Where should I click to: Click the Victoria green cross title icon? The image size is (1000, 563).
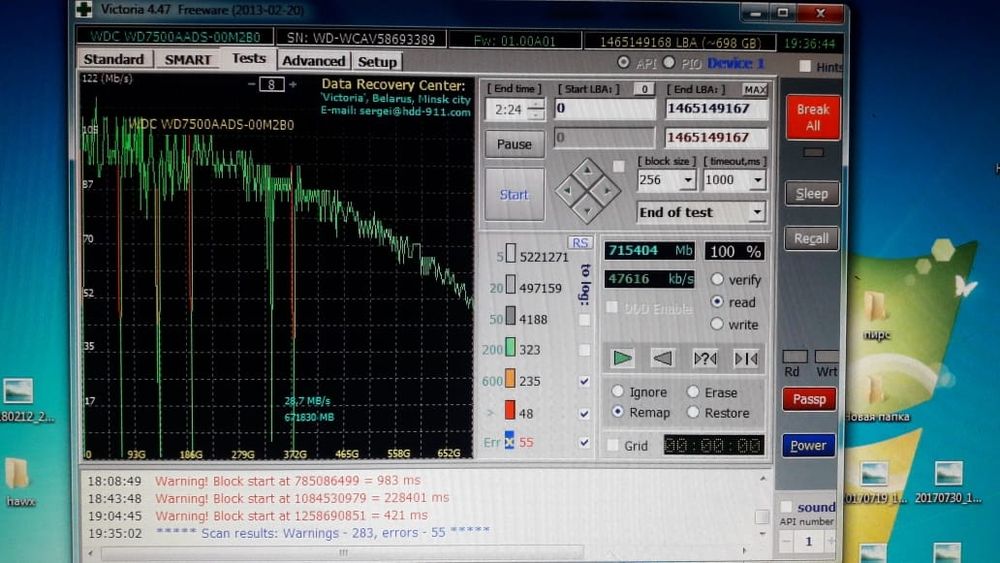[84, 10]
